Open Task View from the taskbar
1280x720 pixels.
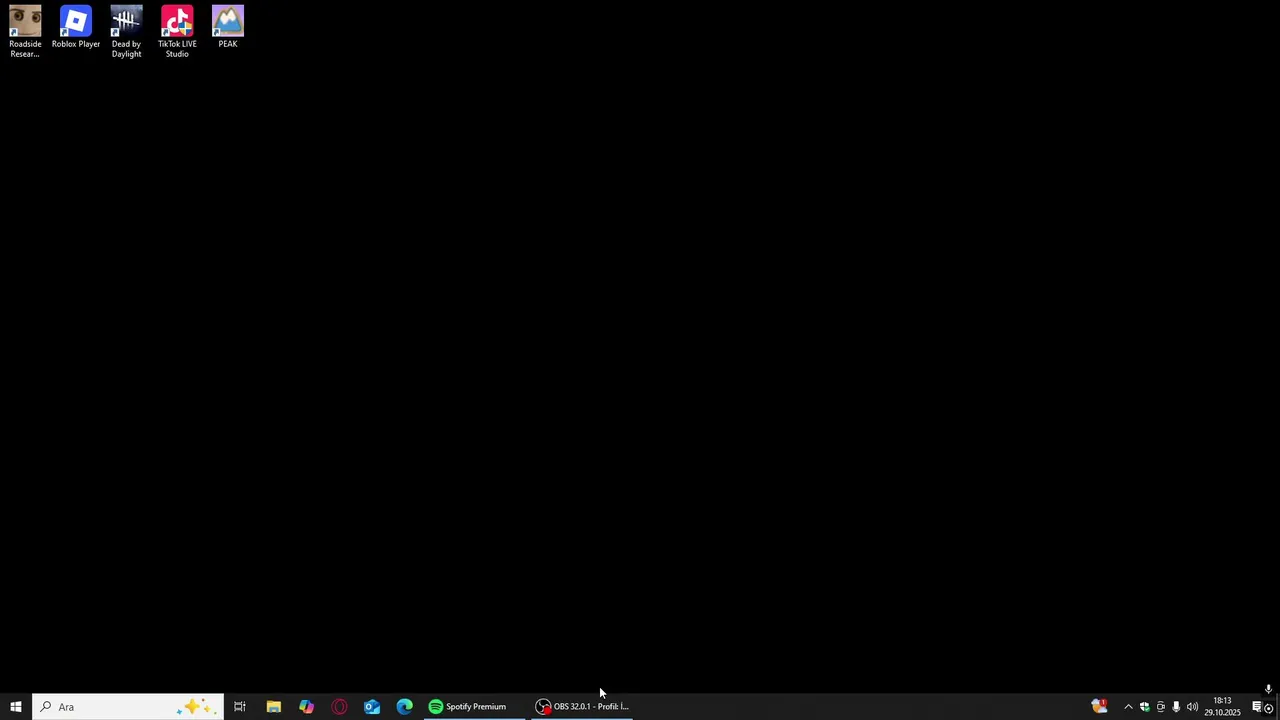point(240,707)
